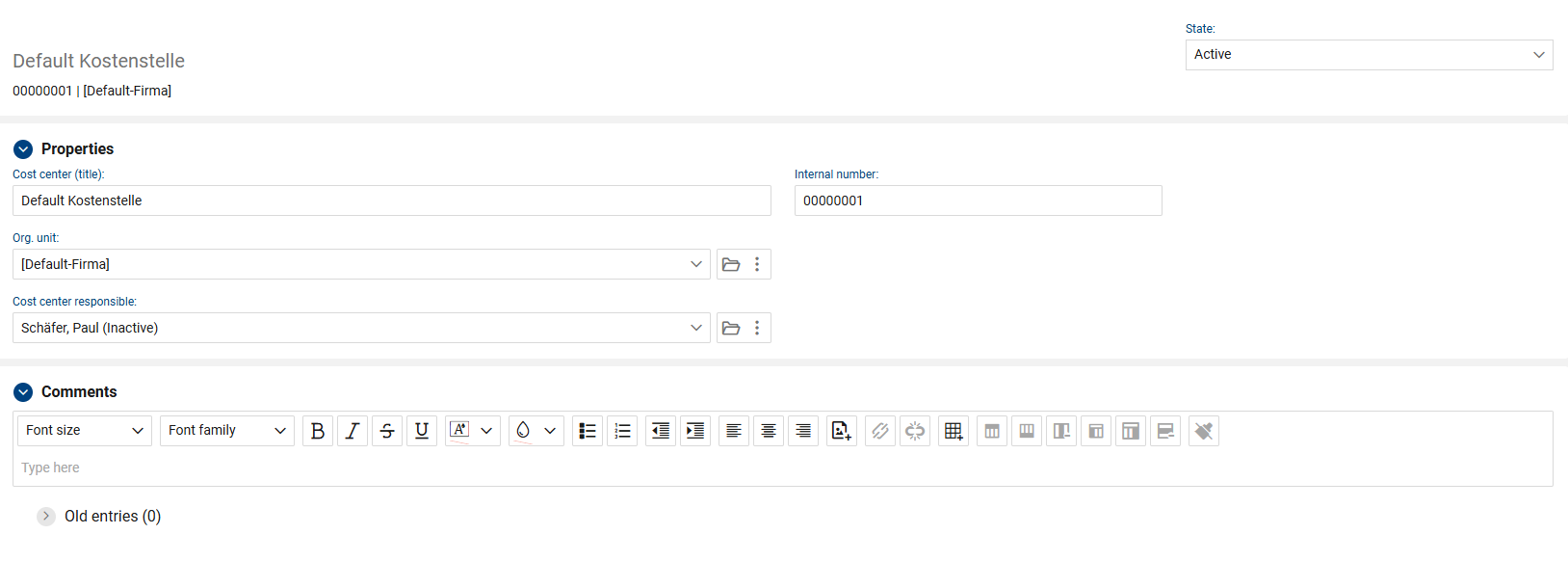Click the text color A icon
This screenshot has width=1568, height=561.
[459, 431]
